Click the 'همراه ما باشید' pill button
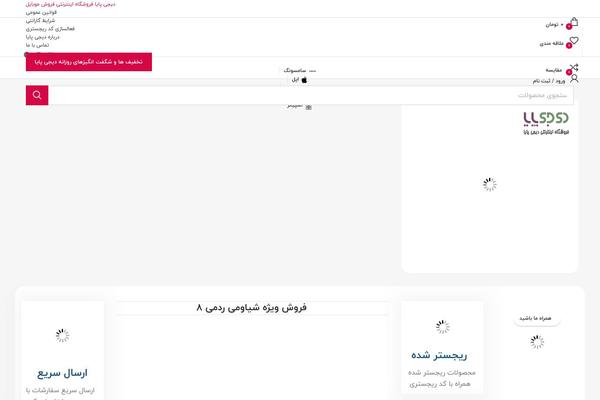Image resolution: width=600 pixels, height=400 pixels. tap(535, 318)
